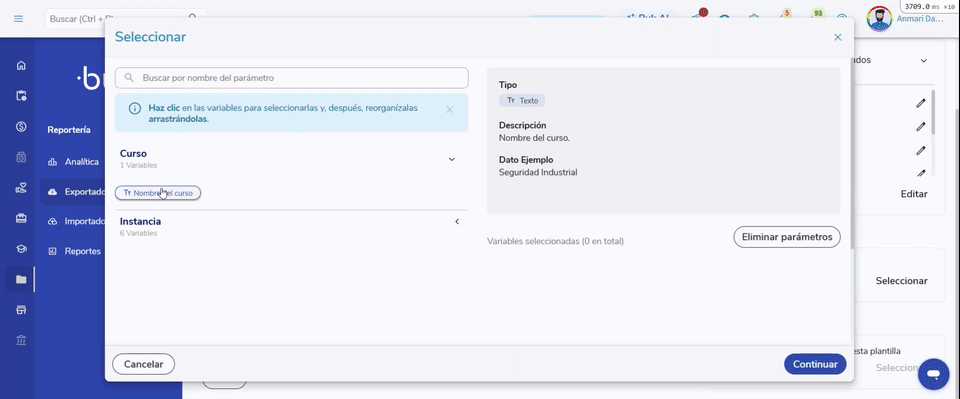Click the '6 Variables' count text
The height and width of the screenshot is (399, 960).
click(x=138, y=233)
